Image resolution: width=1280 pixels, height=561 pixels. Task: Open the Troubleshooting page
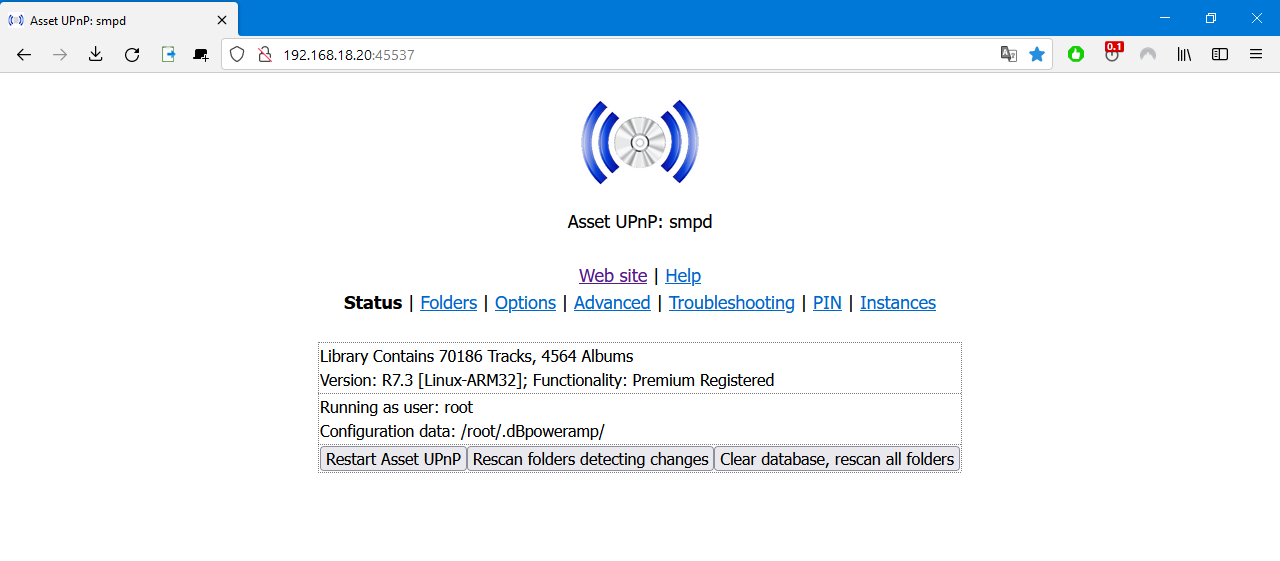pos(732,303)
